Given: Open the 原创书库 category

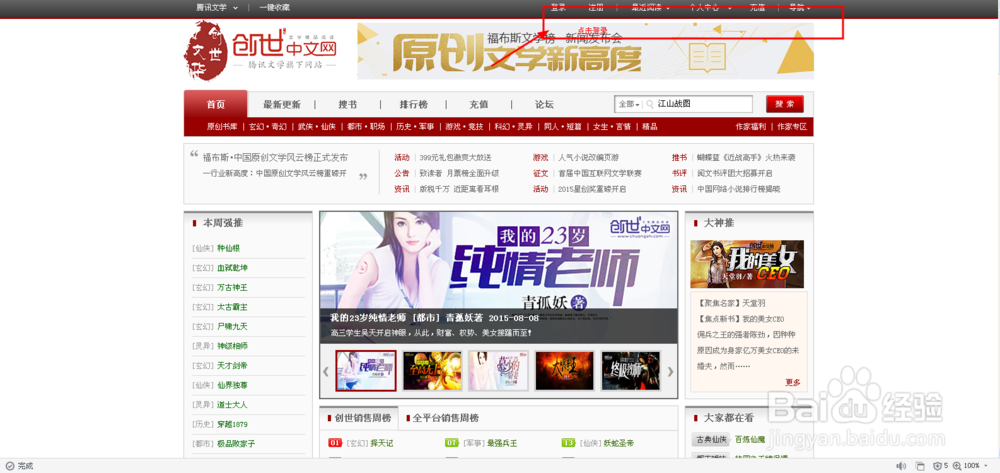Looking at the screenshot, I should tap(222, 126).
